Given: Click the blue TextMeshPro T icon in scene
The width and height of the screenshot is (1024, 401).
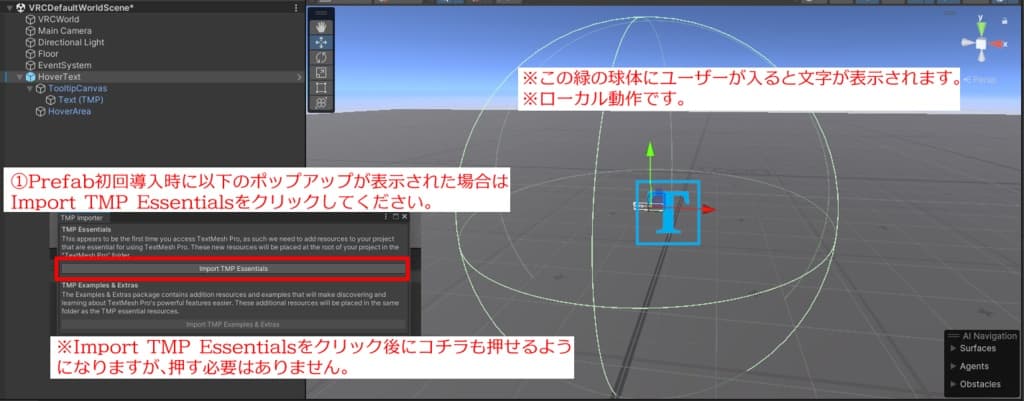Looking at the screenshot, I should (667, 213).
